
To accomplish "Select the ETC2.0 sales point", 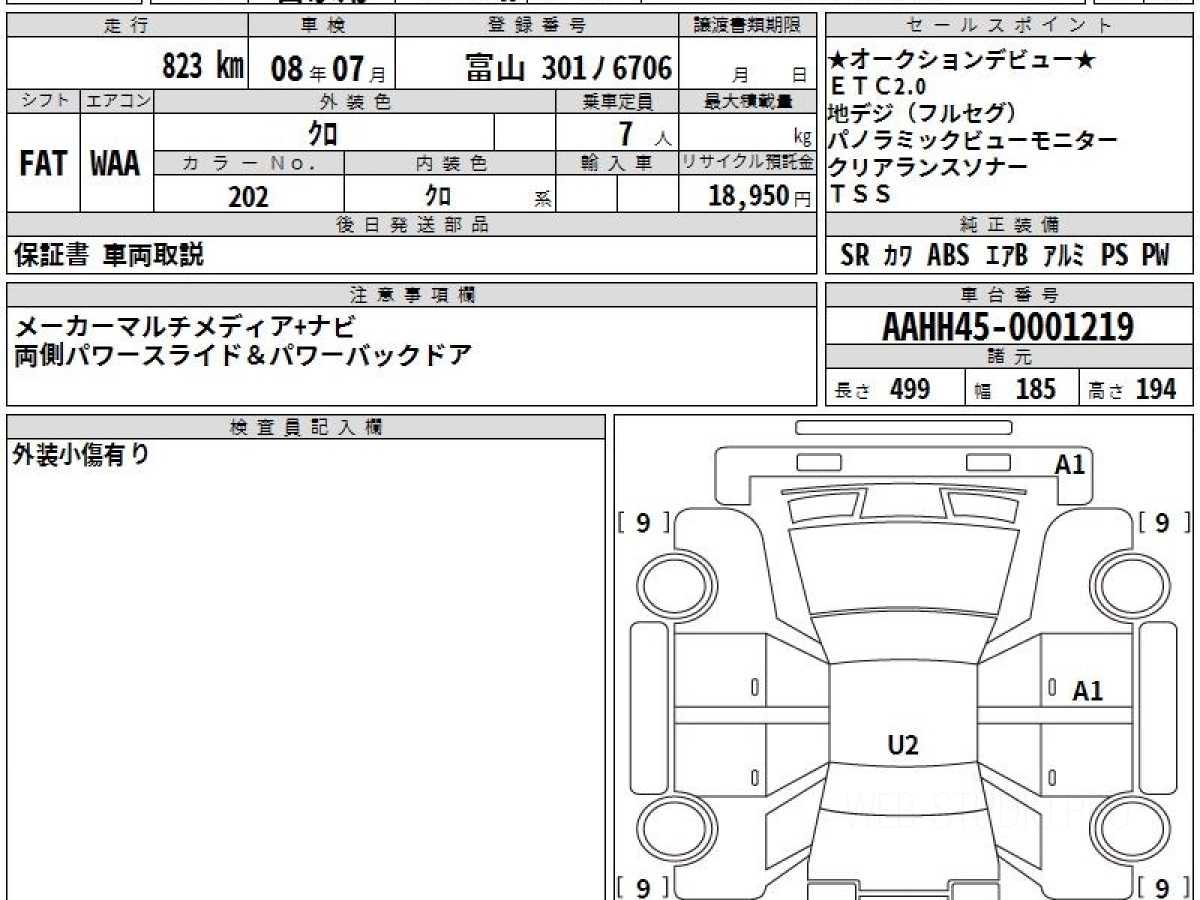I will (x=878, y=87).
